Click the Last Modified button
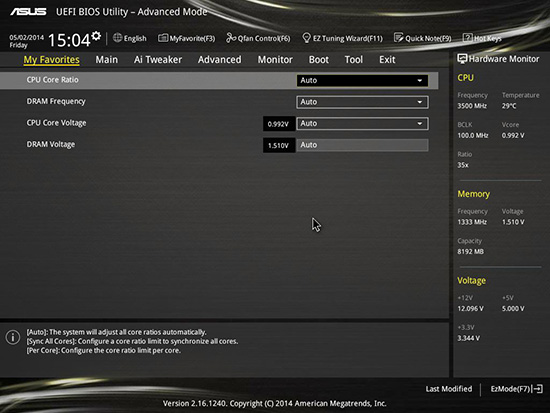The image size is (550, 413). tap(449, 389)
